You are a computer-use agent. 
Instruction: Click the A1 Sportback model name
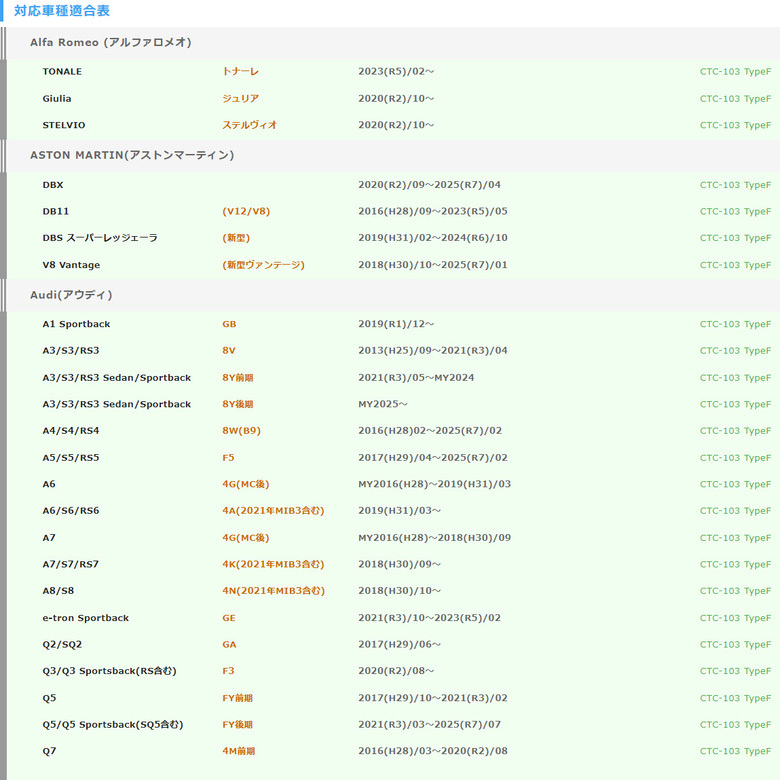click(76, 324)
